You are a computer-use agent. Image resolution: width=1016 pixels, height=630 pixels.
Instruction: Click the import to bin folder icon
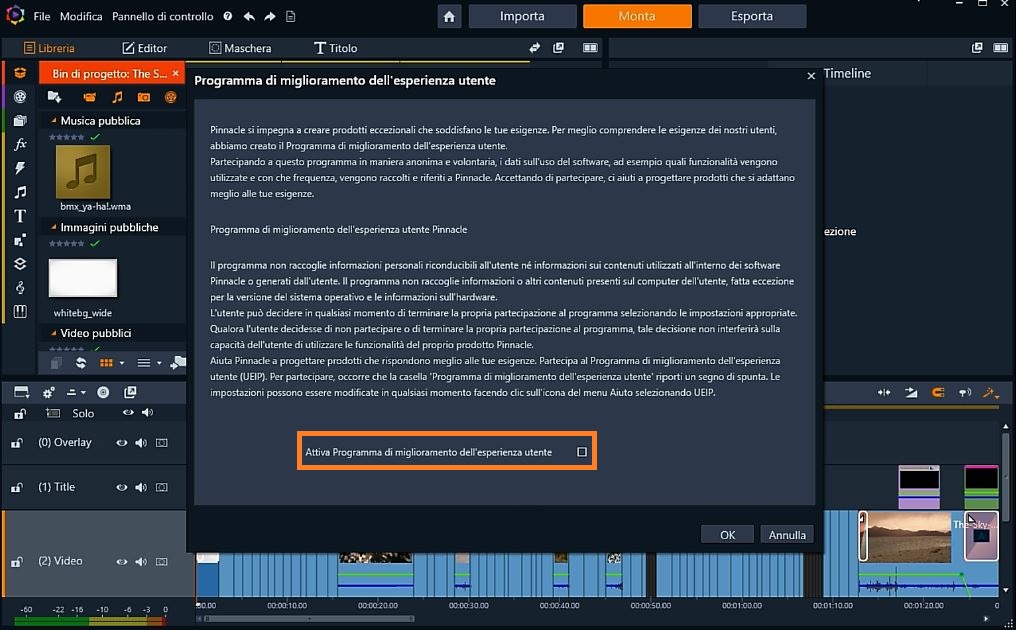54,97
